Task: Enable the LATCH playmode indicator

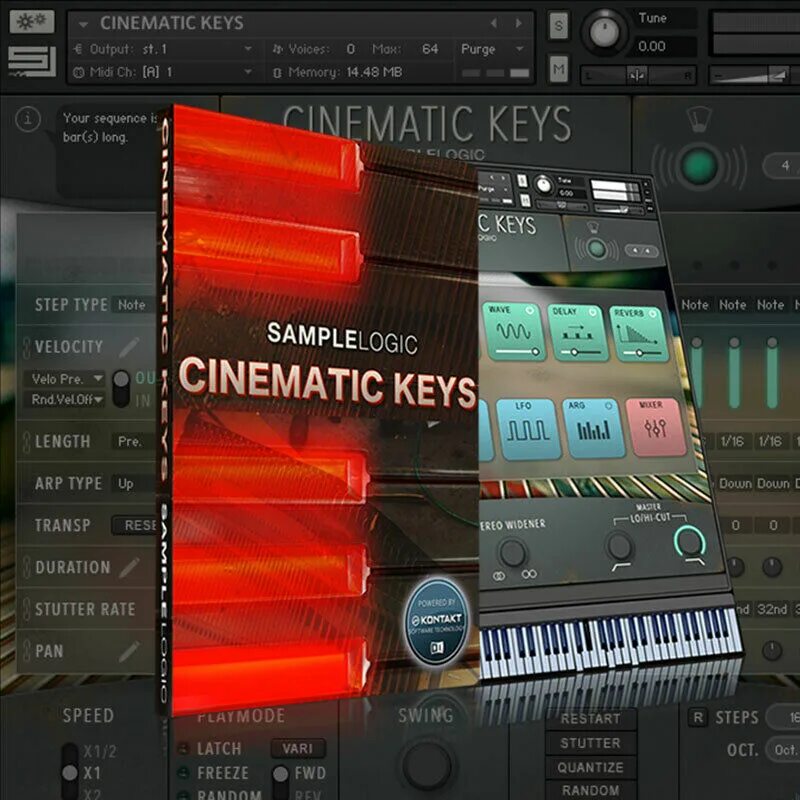Action: pyautogui.click(x=183, y=749)
